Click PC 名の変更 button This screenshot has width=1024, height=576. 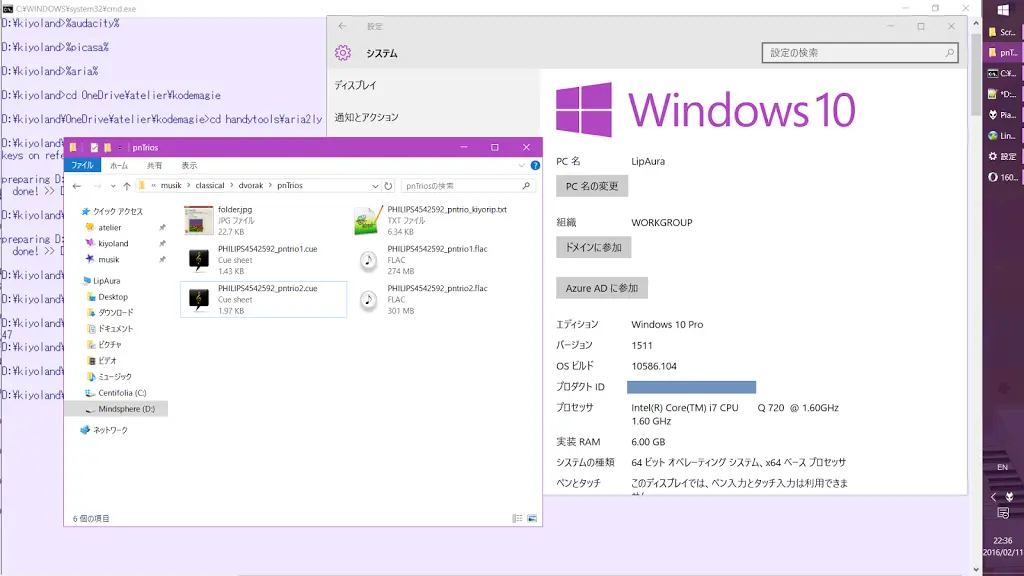click(x=592, y=186)
